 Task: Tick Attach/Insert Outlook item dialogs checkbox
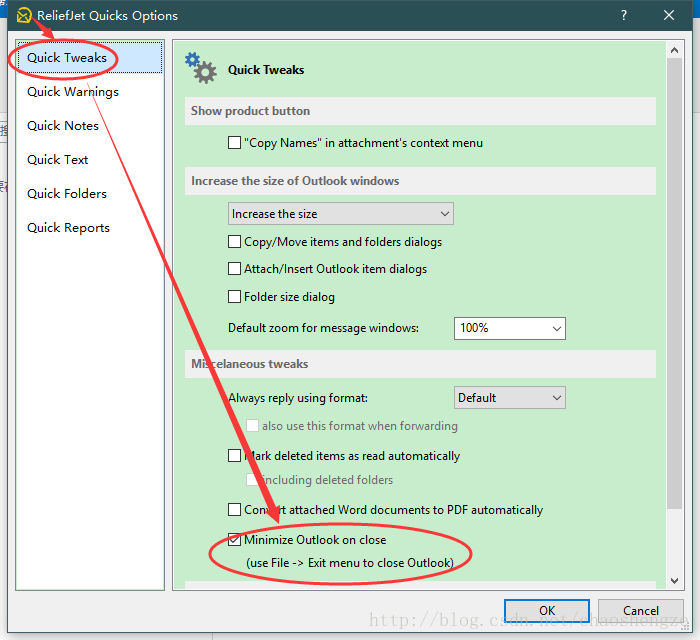pyautogui.click(x=234, y=269)
